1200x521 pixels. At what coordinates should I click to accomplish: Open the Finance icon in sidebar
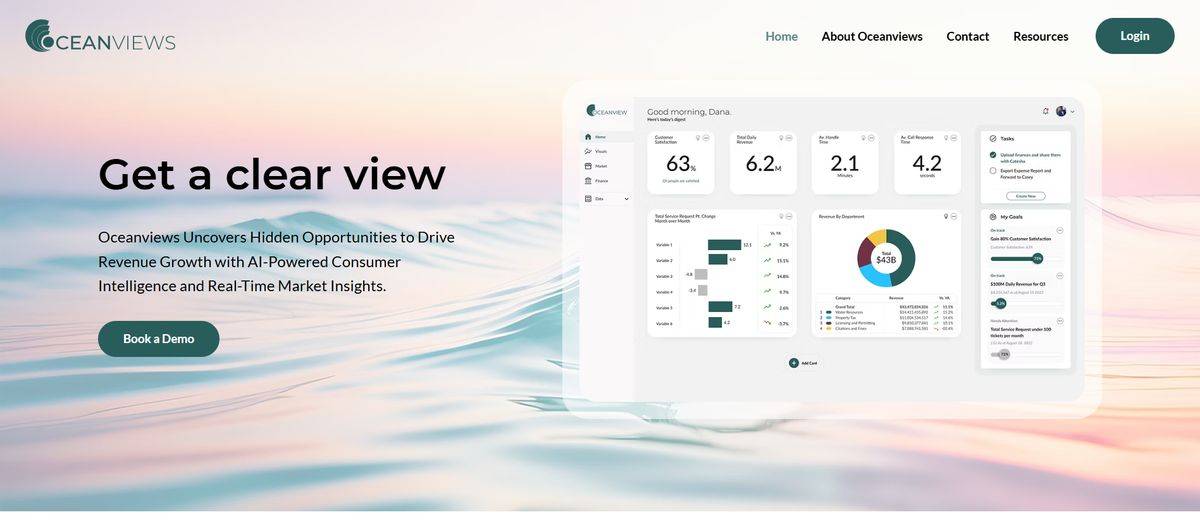tap(588, 181)
